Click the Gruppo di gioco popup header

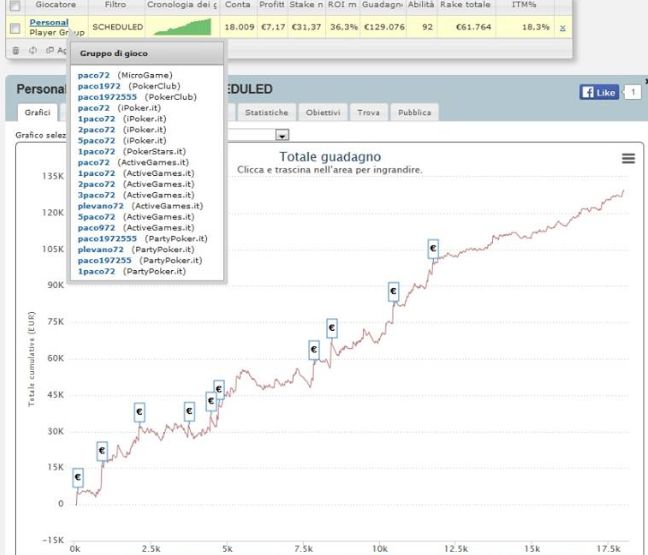(x=147, y=53)
